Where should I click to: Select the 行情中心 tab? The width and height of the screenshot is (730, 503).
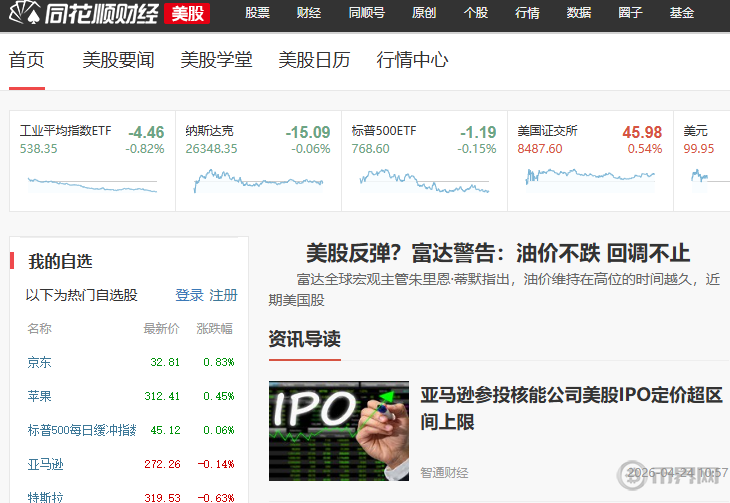(412, 60)
